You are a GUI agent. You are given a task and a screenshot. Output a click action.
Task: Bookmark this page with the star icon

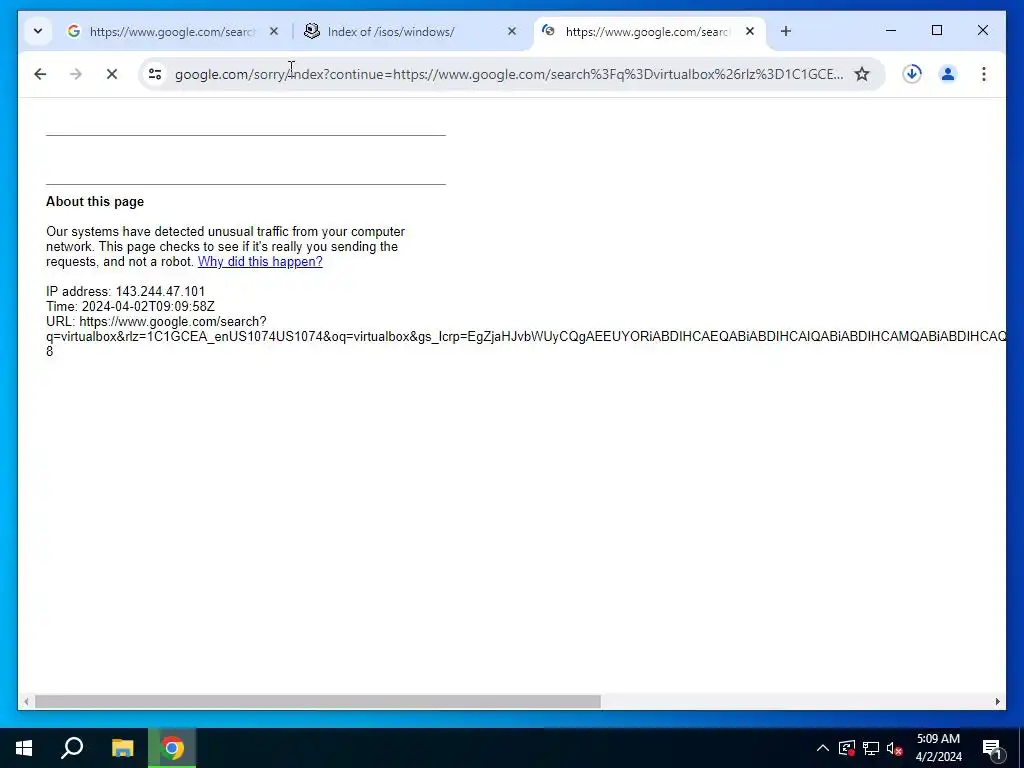pyautogui.click(x=862, y=74)
